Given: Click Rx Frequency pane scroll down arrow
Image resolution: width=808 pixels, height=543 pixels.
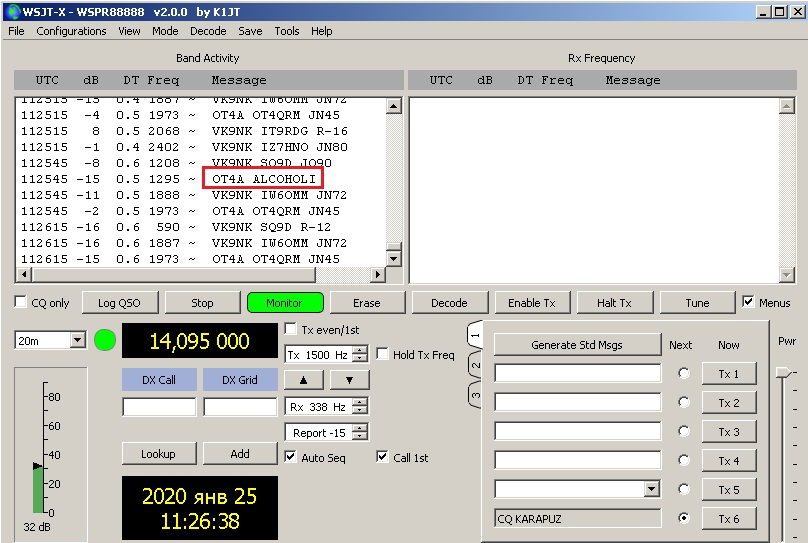Looking at the screenshot, I should pos(786,275).
